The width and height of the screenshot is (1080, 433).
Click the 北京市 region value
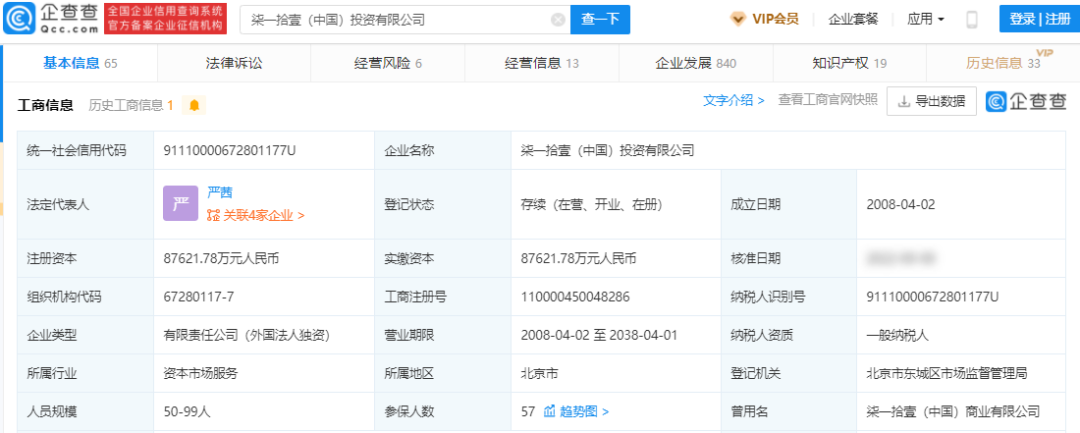click(539, 374)
